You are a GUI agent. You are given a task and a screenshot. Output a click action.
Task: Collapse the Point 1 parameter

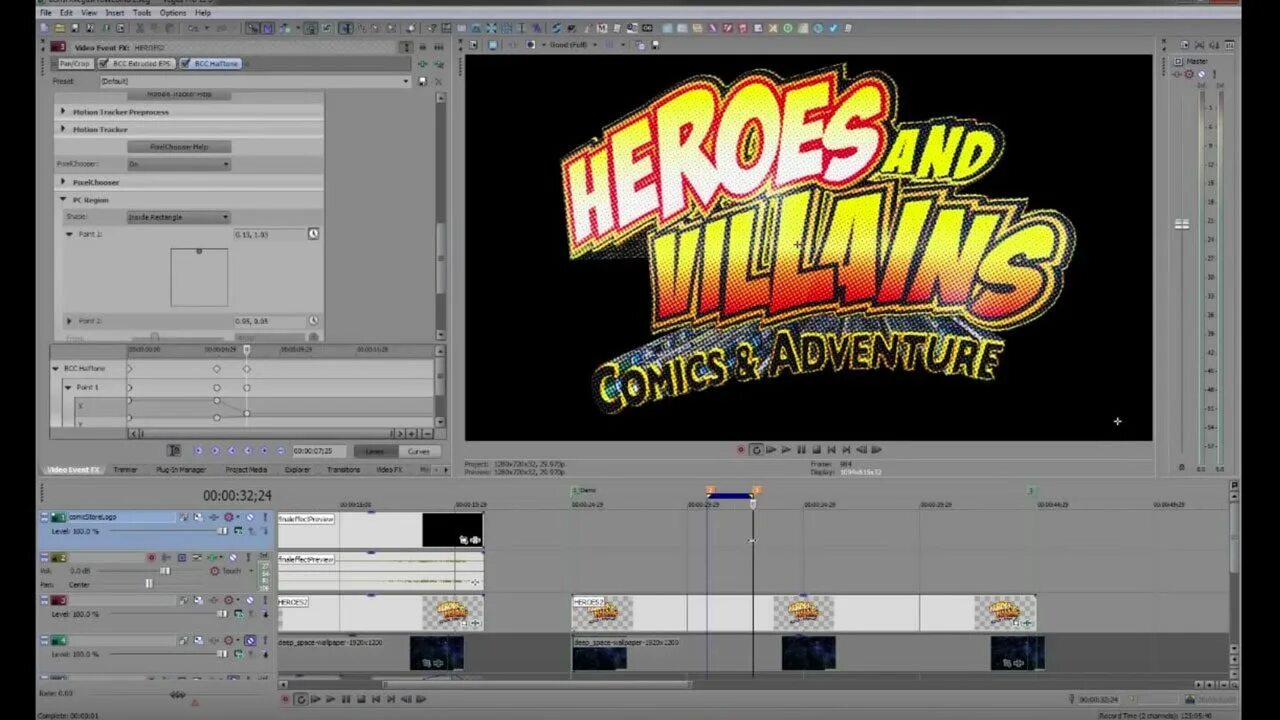point(69,234)
